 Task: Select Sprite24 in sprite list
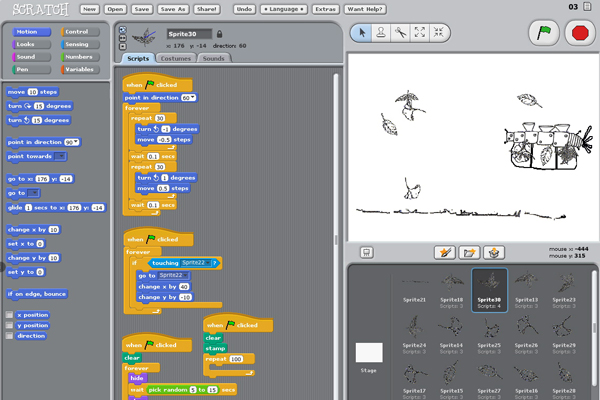click(414, 335)
